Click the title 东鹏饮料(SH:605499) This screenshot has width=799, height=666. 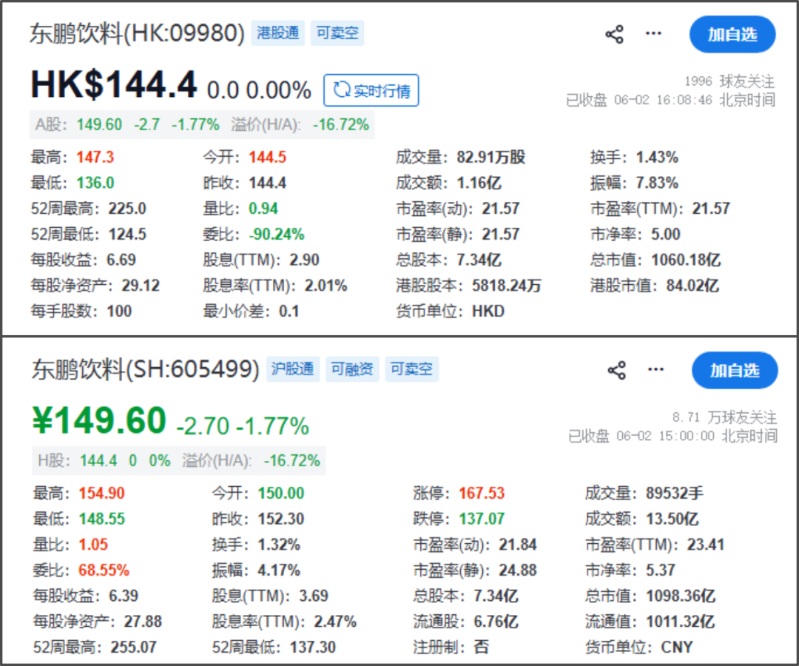pyautogui.click(x=145, y=369)
